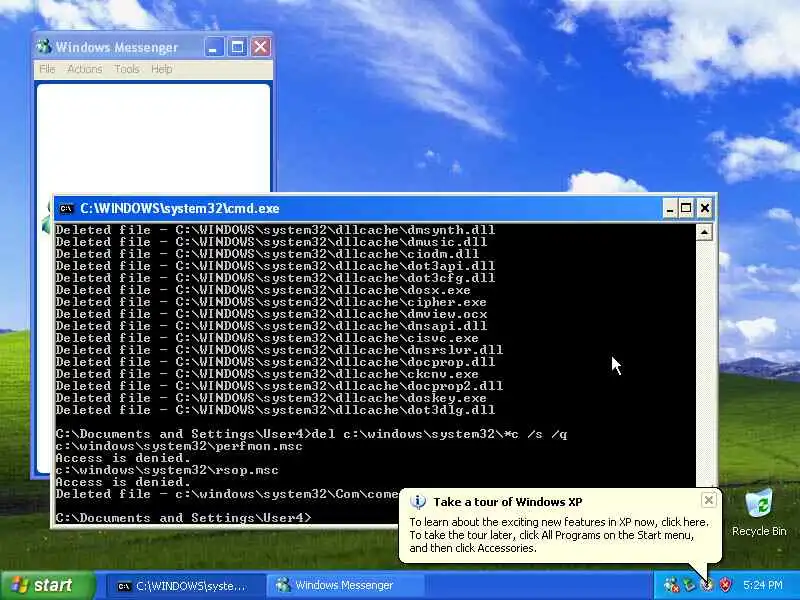Click the white contact area in Windows Messenger

pyautogui.click(x=153, y=138)
